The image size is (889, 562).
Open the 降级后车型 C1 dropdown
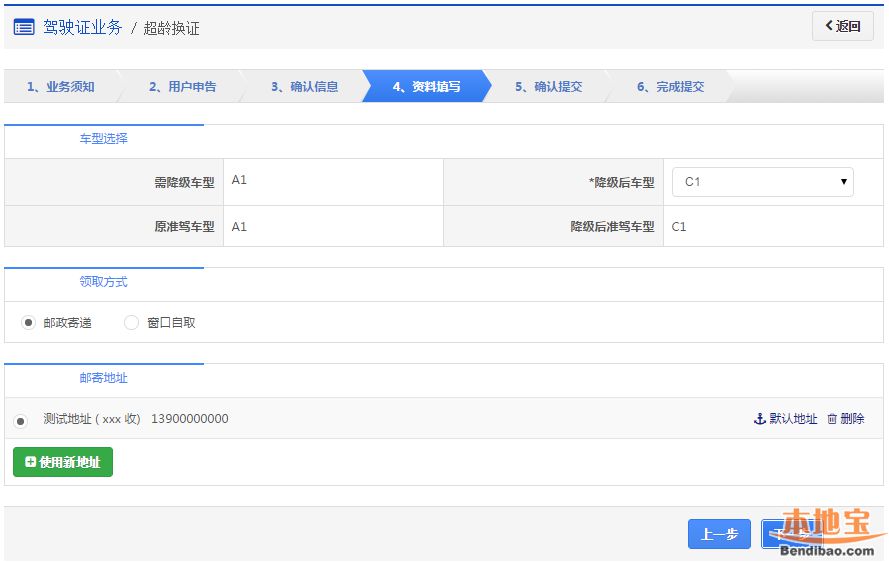coord(762,182)
